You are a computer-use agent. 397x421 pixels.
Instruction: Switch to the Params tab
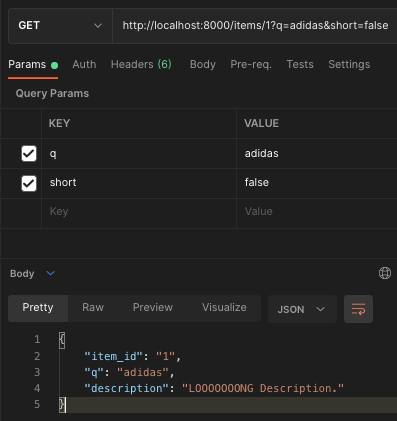pyautogui.click(x=33, y=64)
